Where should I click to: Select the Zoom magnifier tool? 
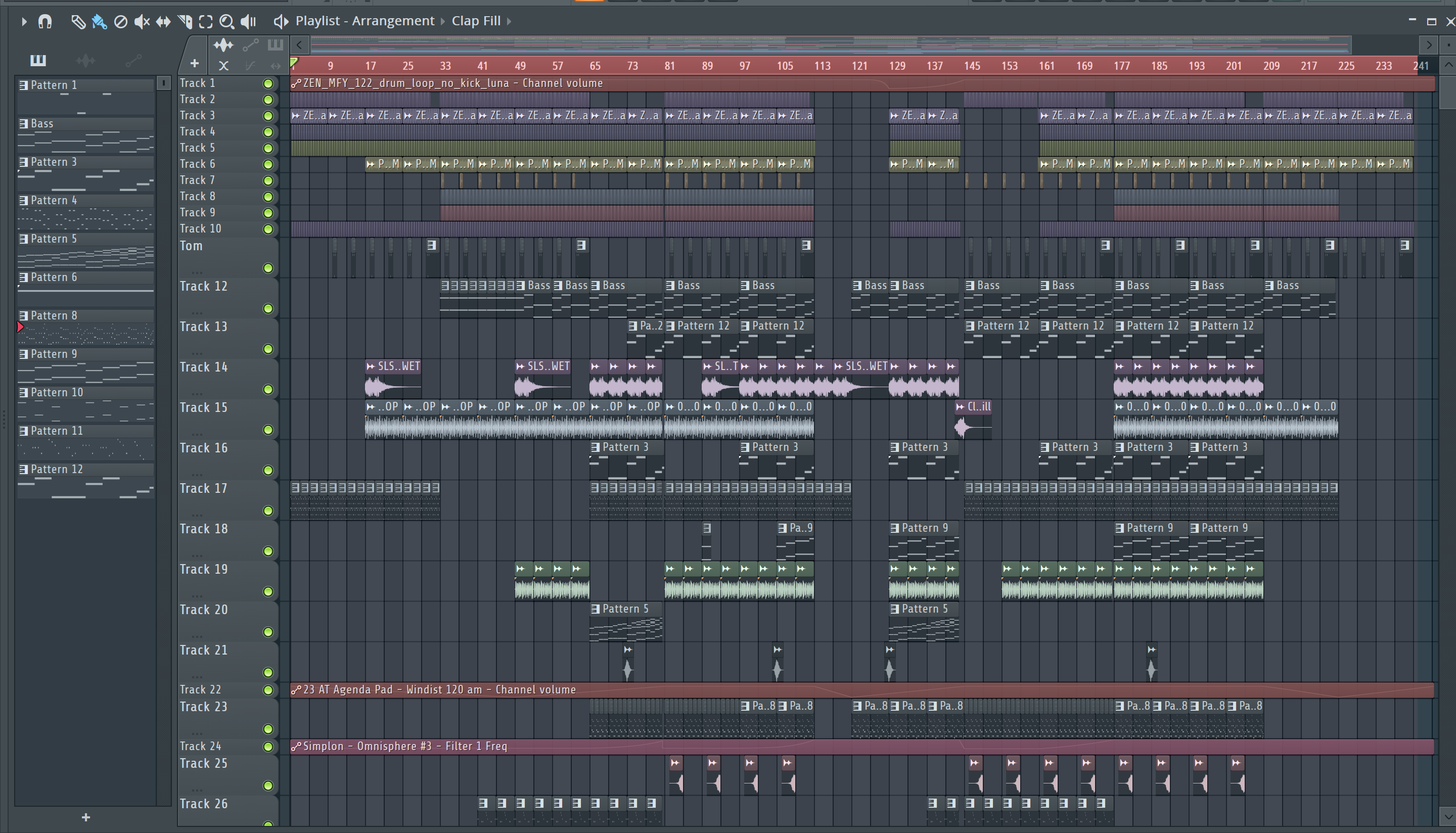coord(226,22)
